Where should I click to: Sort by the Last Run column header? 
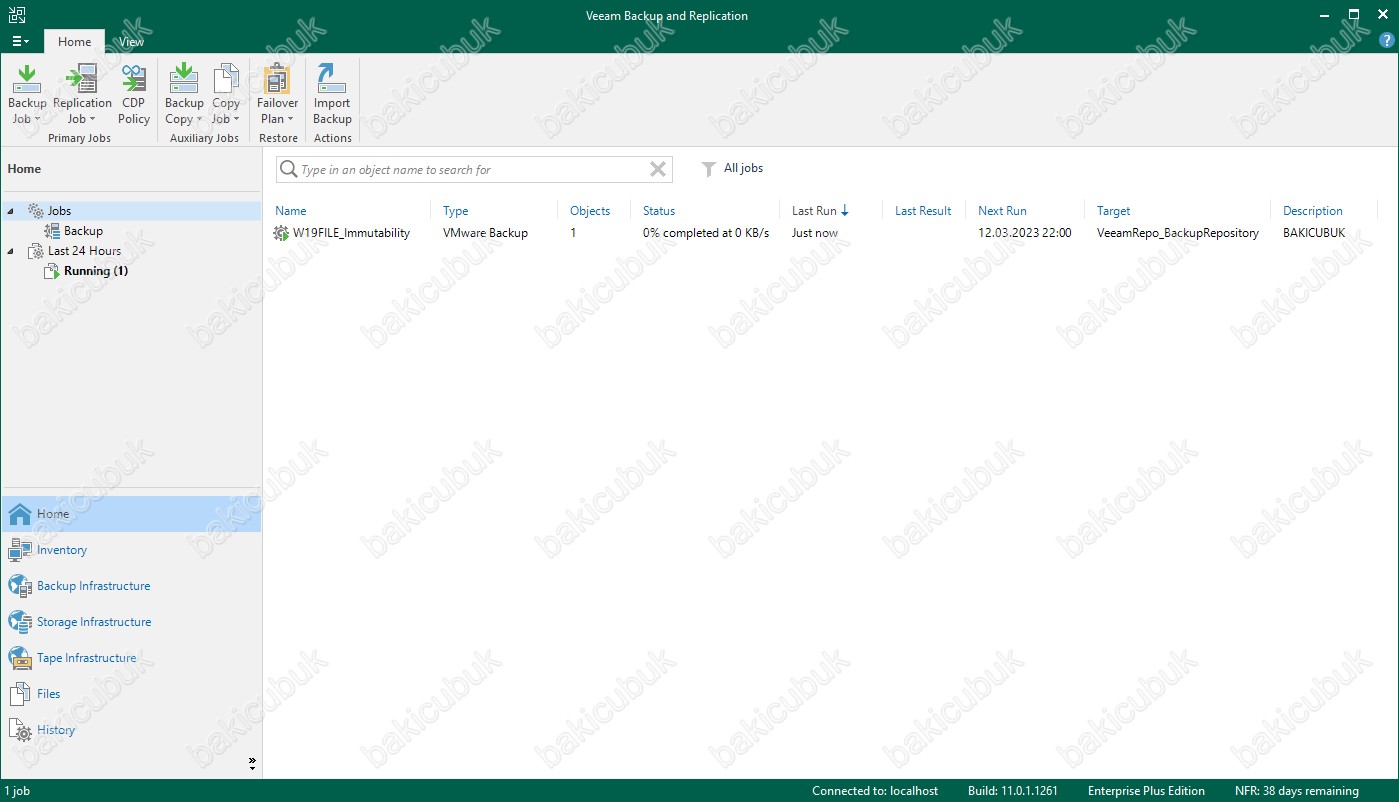pyautogui.click(x=820, y=211)
